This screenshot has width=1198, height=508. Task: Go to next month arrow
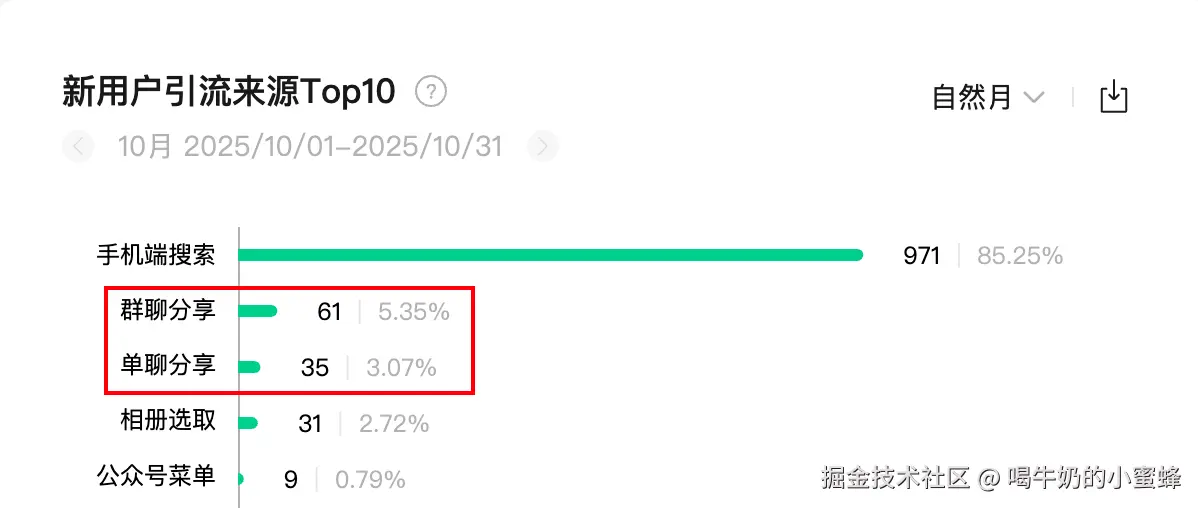tap(543, 145)
